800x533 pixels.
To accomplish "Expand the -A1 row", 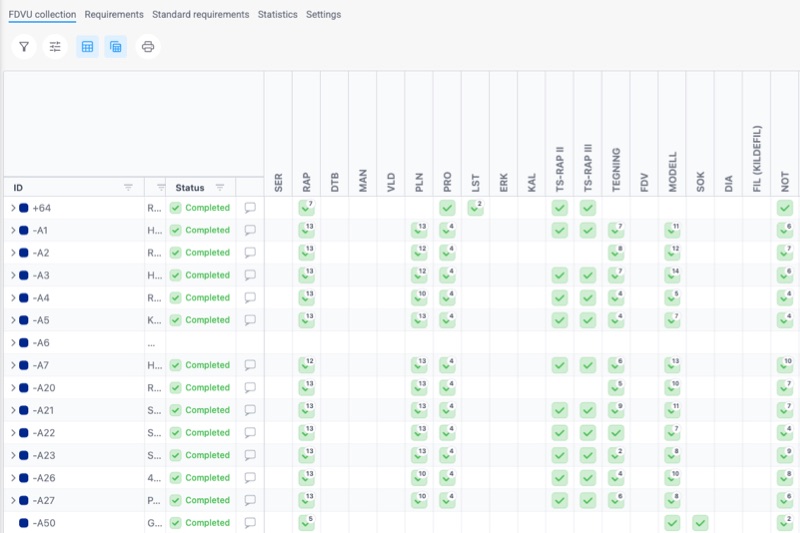I will click(x=13, y=230).
